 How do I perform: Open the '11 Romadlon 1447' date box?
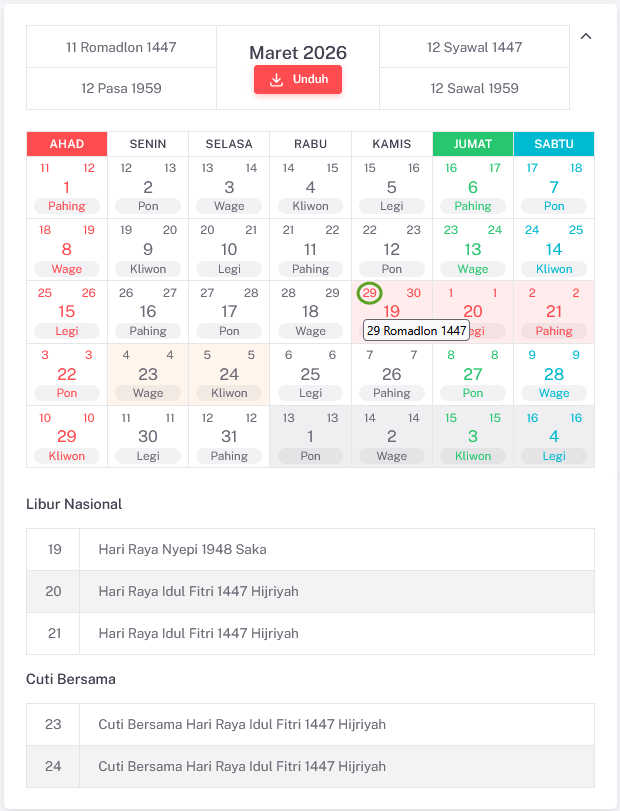tap(120, 46)
